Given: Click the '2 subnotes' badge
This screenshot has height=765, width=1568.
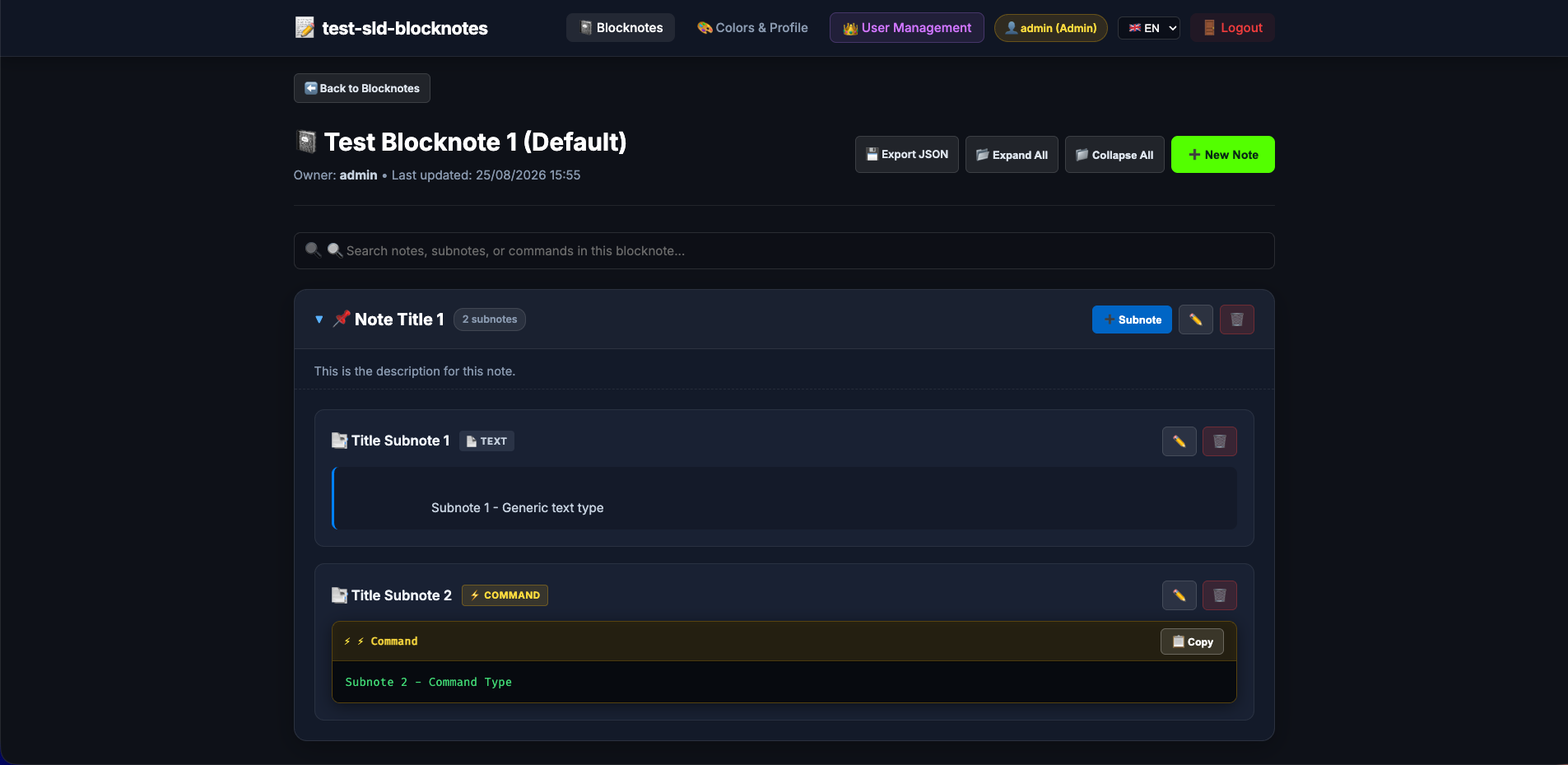Looking at the screenshot, I should [490, 320].
